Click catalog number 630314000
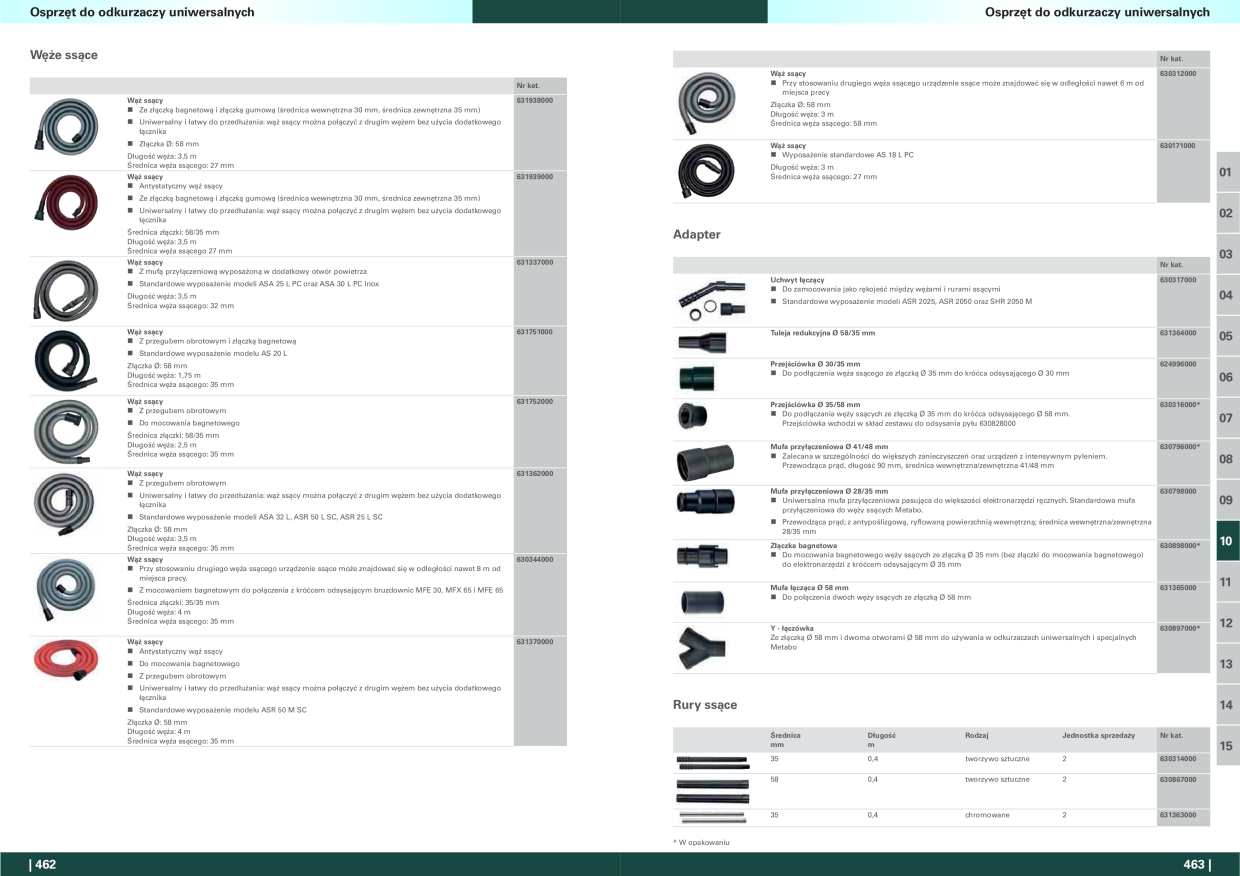Image resolution: width=1240 pixels, height=876 pixels. 1179,759
